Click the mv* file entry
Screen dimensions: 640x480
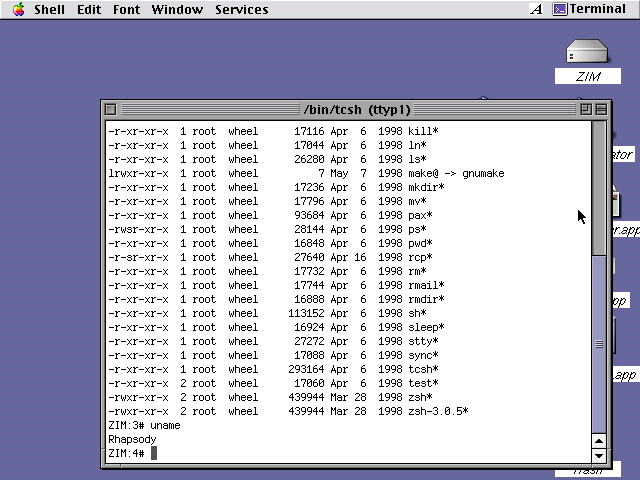pos(417,201)
